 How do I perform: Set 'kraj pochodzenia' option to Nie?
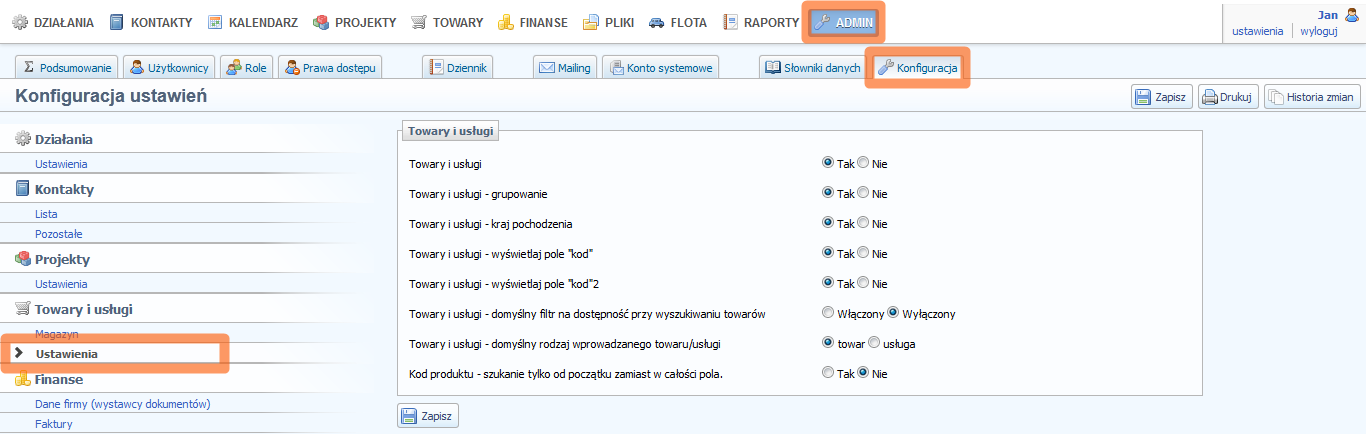(x=863, y=224)
